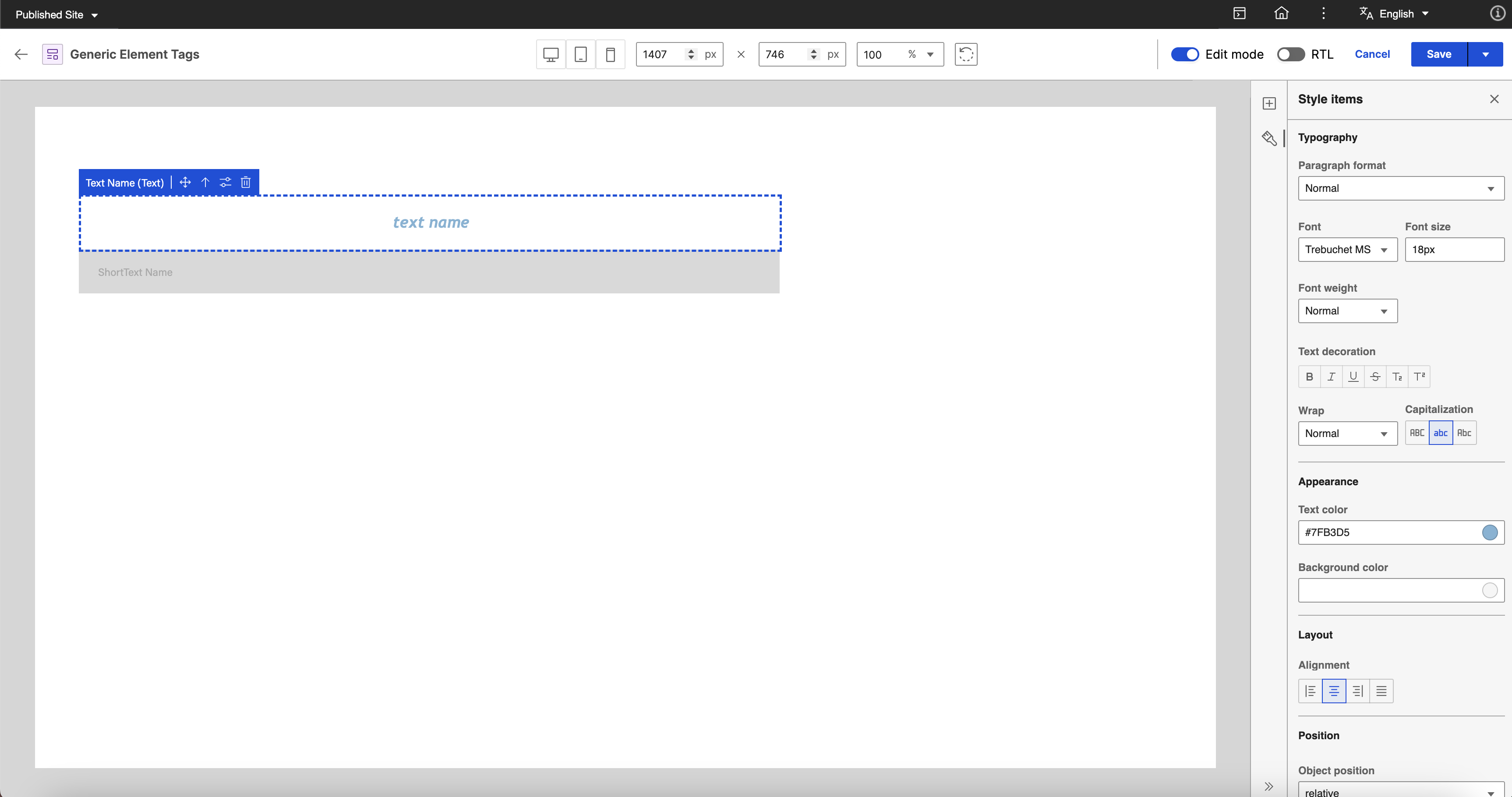This screenshot has height=797, width=1512.
Task: Open the Font weight dropdown
Action: 1347,311
